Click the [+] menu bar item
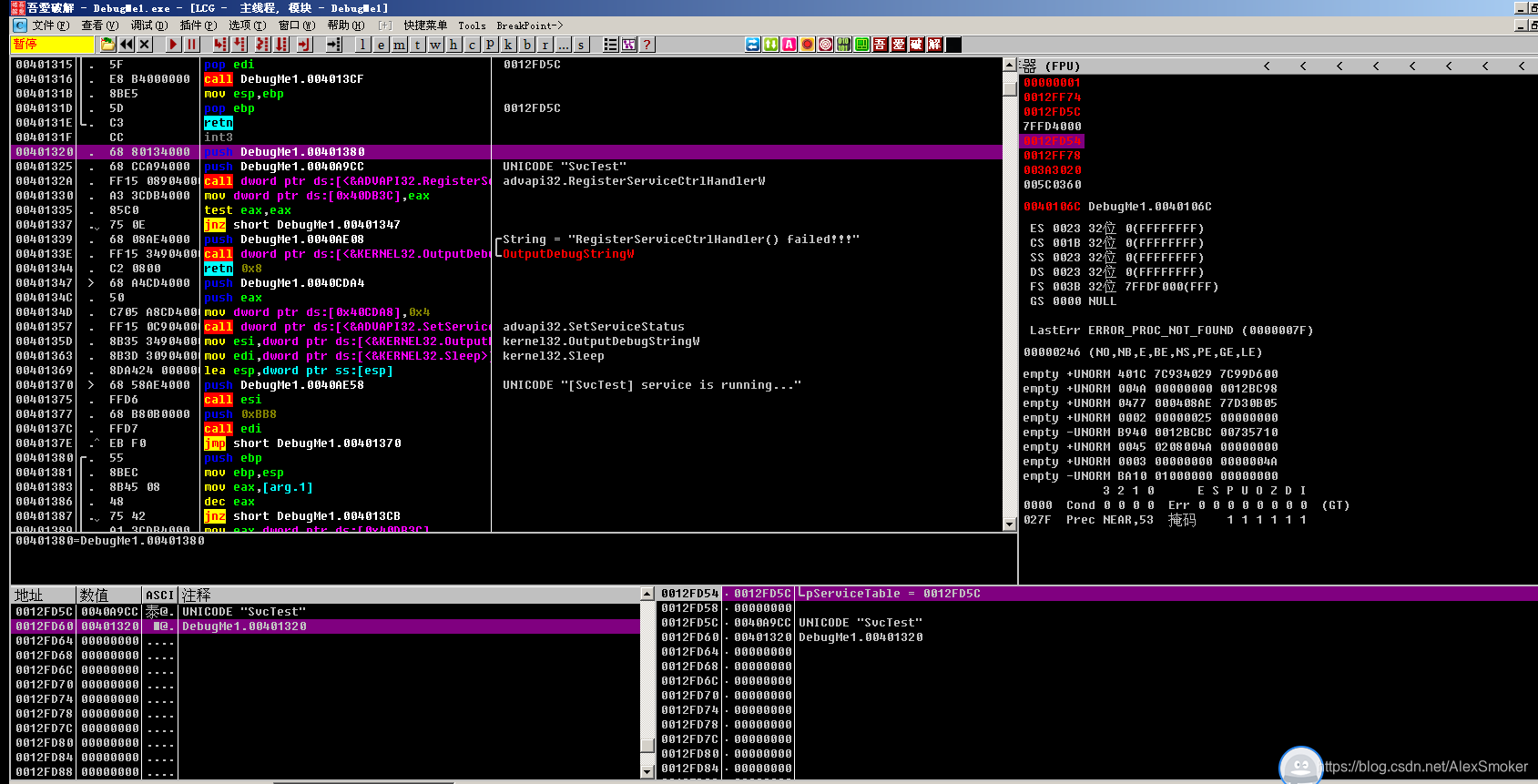The height and width of the screenshot is (784, 1538). 384,25
